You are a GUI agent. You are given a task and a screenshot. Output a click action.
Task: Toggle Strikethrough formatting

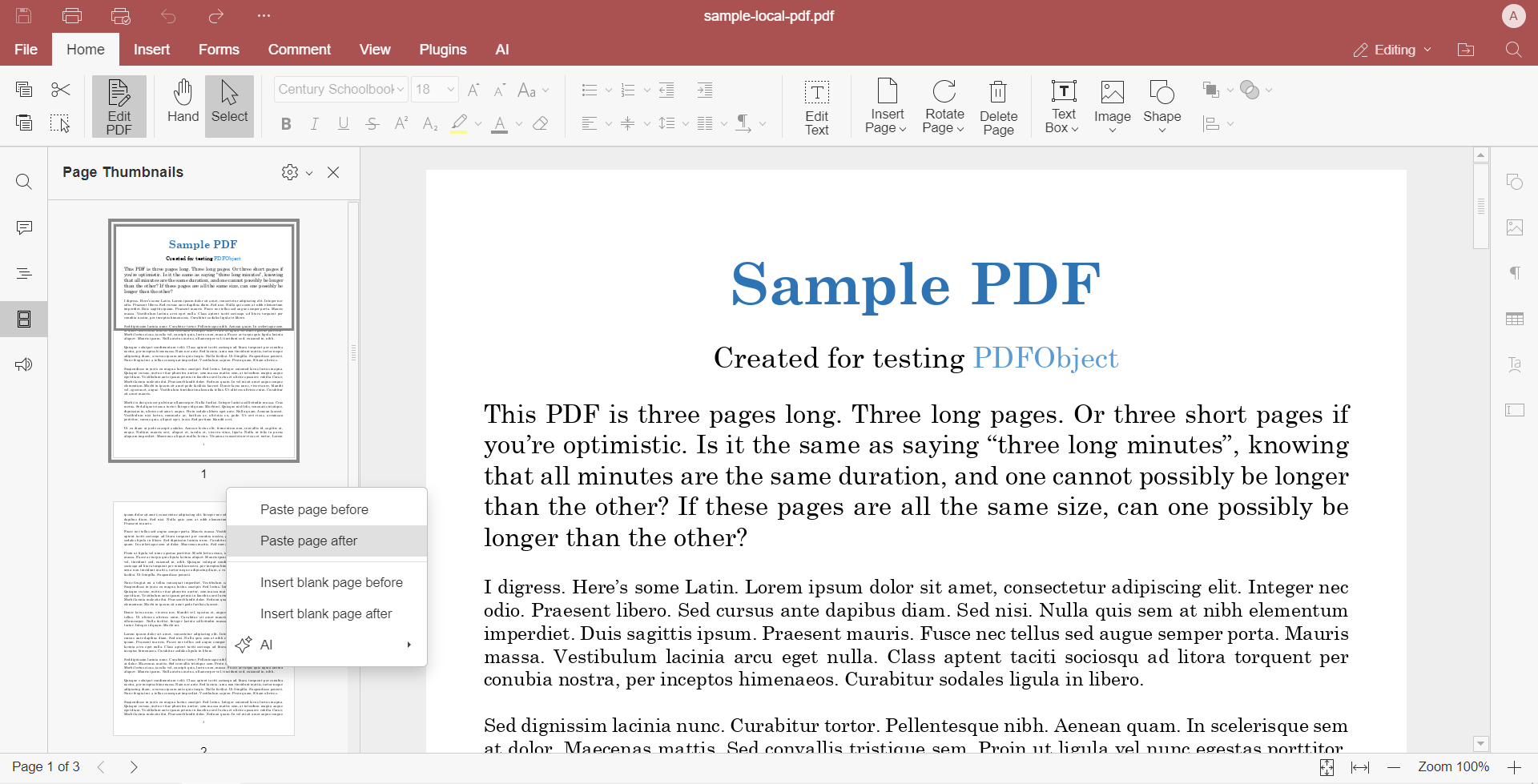(372, 123)
